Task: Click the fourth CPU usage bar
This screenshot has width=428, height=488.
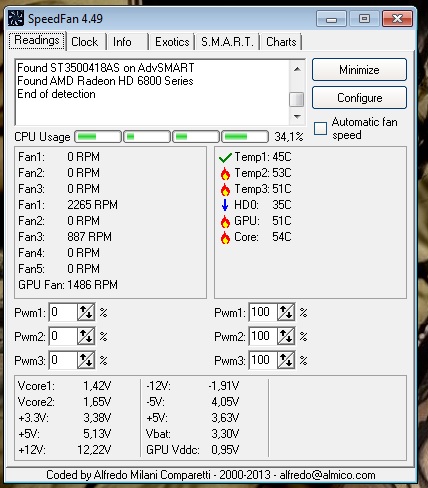Action: pos(245,137)
